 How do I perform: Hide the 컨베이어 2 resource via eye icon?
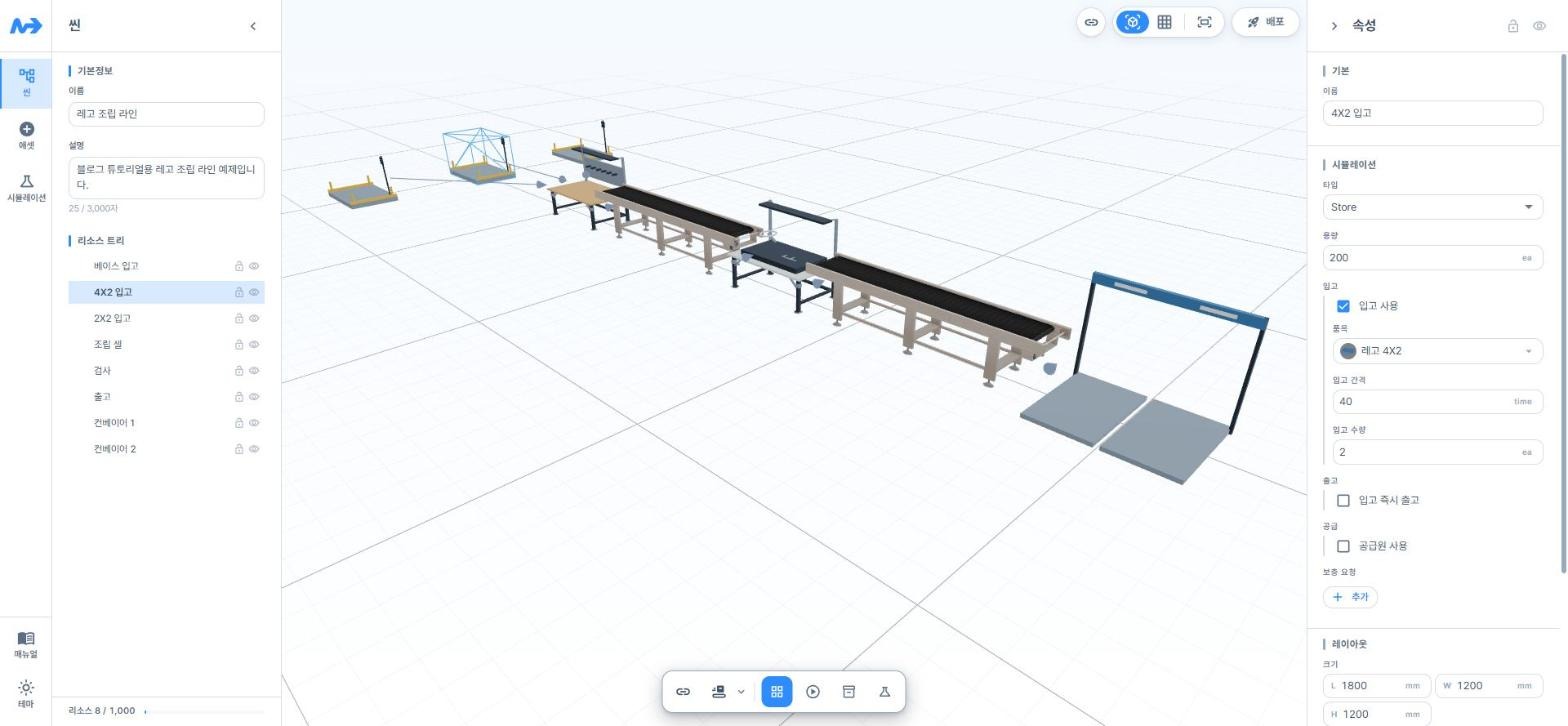point(254,449)
